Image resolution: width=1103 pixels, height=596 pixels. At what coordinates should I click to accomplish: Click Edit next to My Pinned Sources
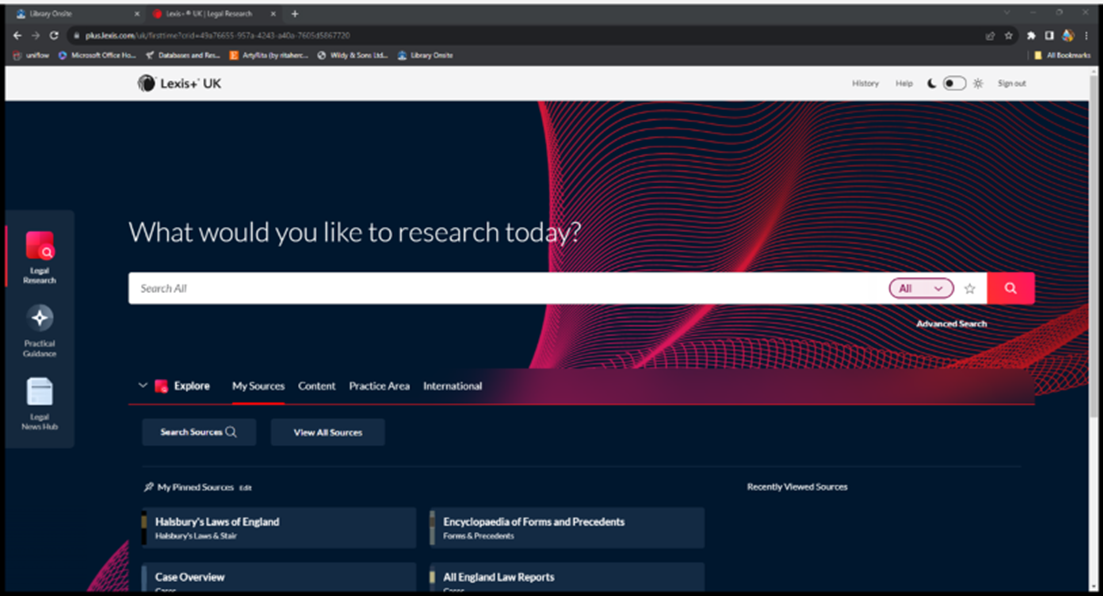[x=246, y=488]
